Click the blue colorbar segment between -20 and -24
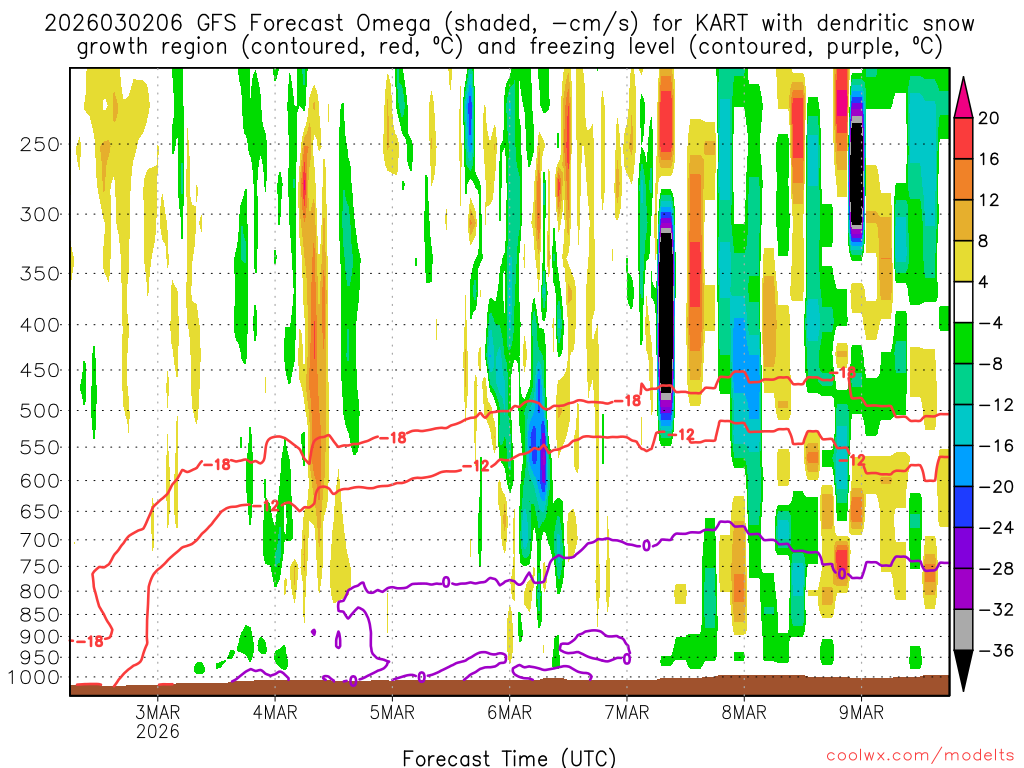The image size is (1024, 768). pos(963,507)
